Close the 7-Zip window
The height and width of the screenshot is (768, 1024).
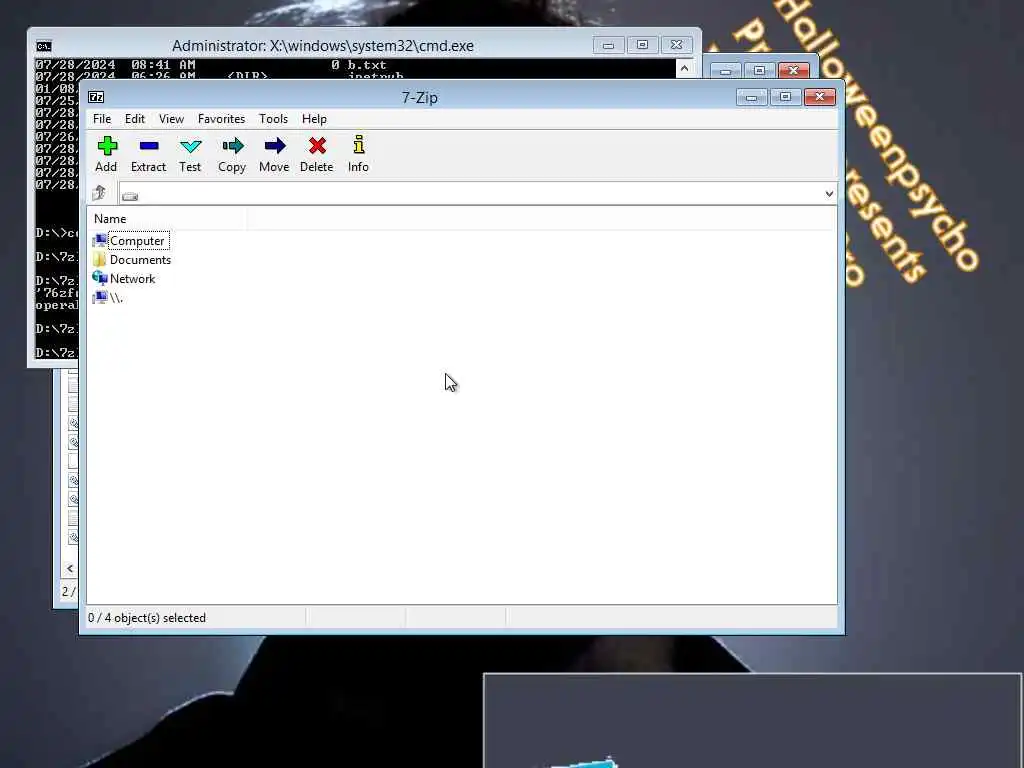[x=820, y=97]
